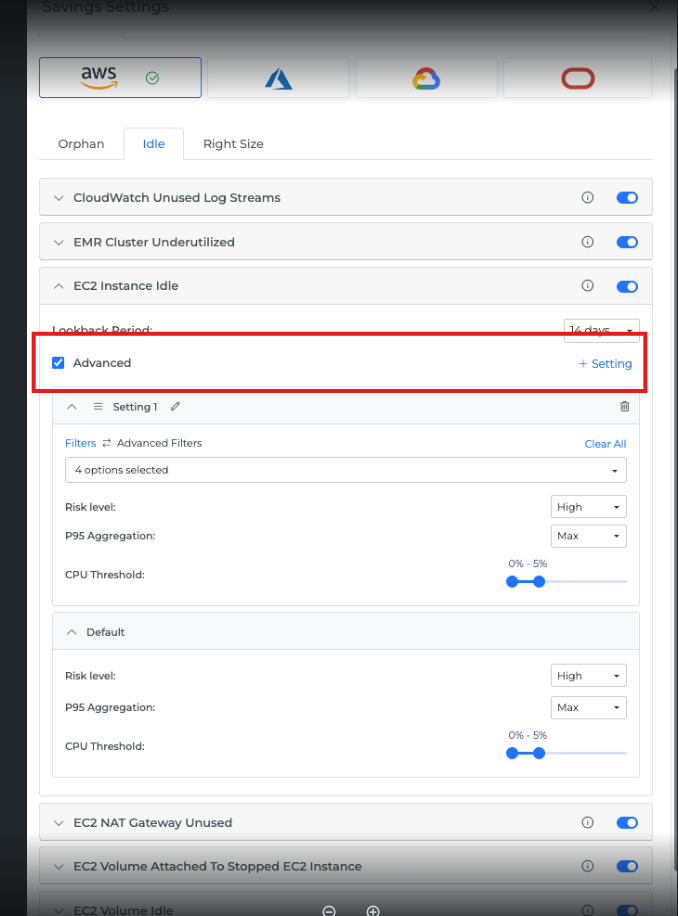Click upper handle of Default CPU Threshold slider
The image size is (678, 916).
(x=539, y=753)
